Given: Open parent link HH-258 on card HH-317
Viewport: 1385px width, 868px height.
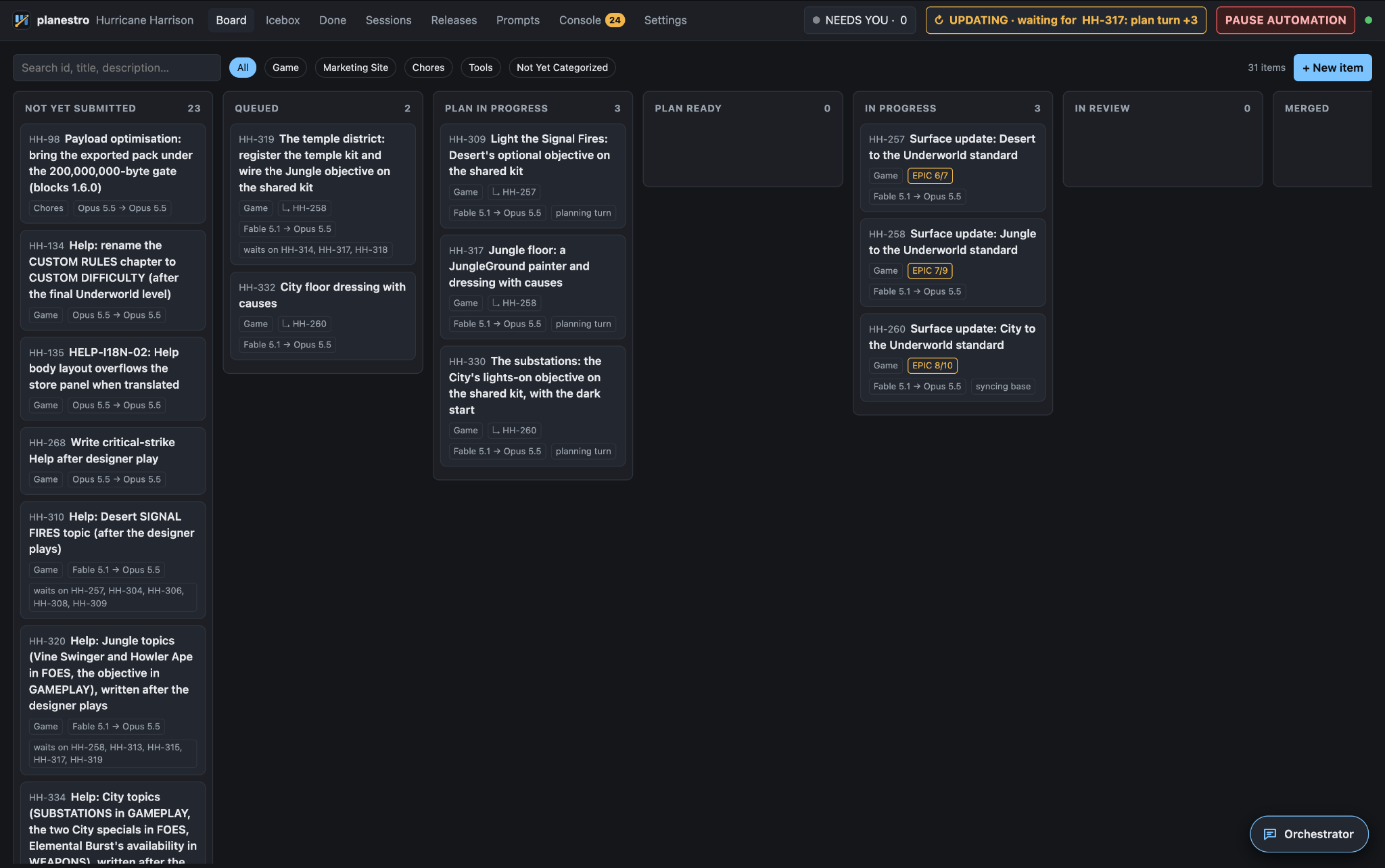Looking at the screenshot, I should [x=514, y=303].
